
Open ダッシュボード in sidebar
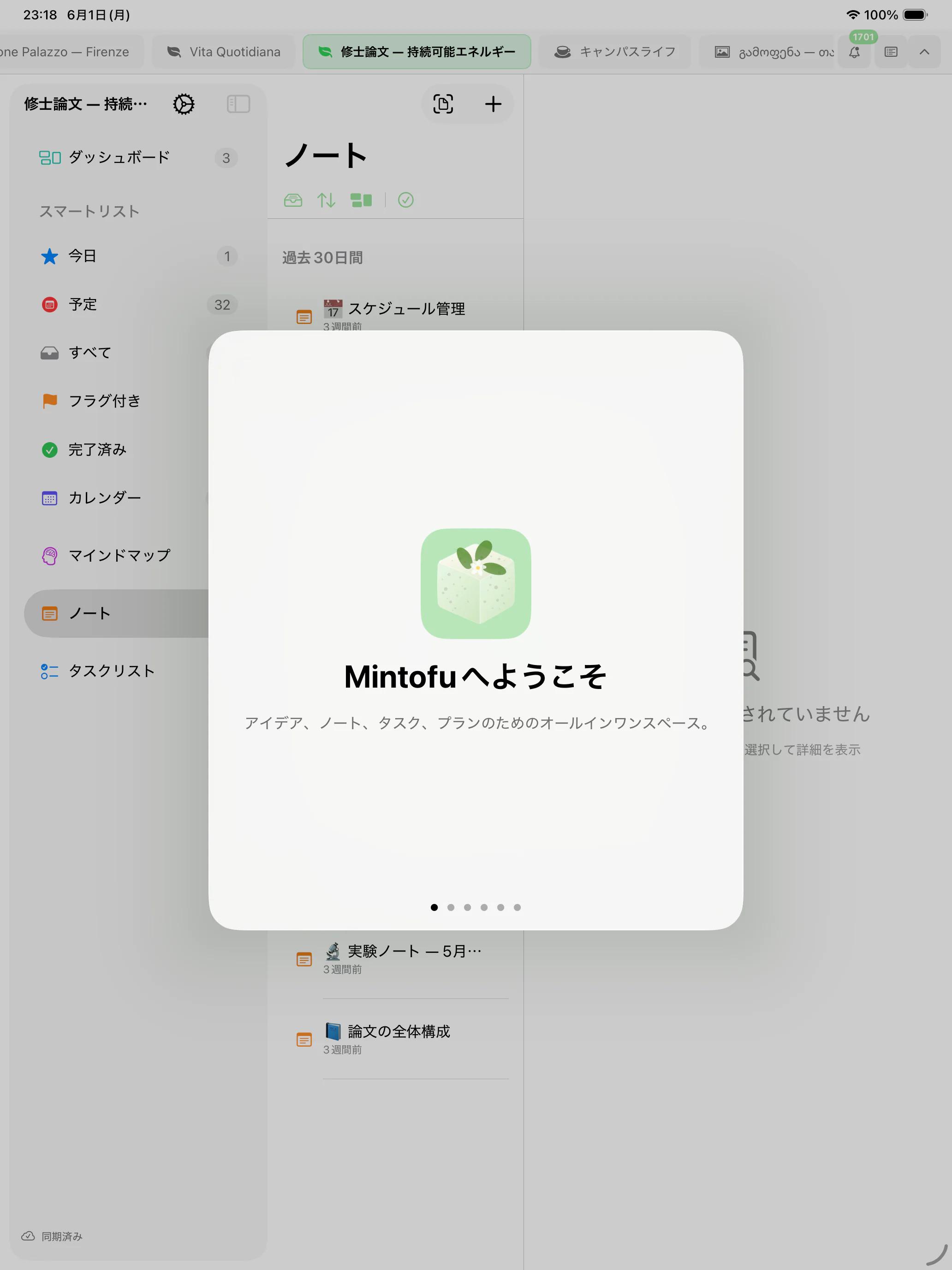138,157
